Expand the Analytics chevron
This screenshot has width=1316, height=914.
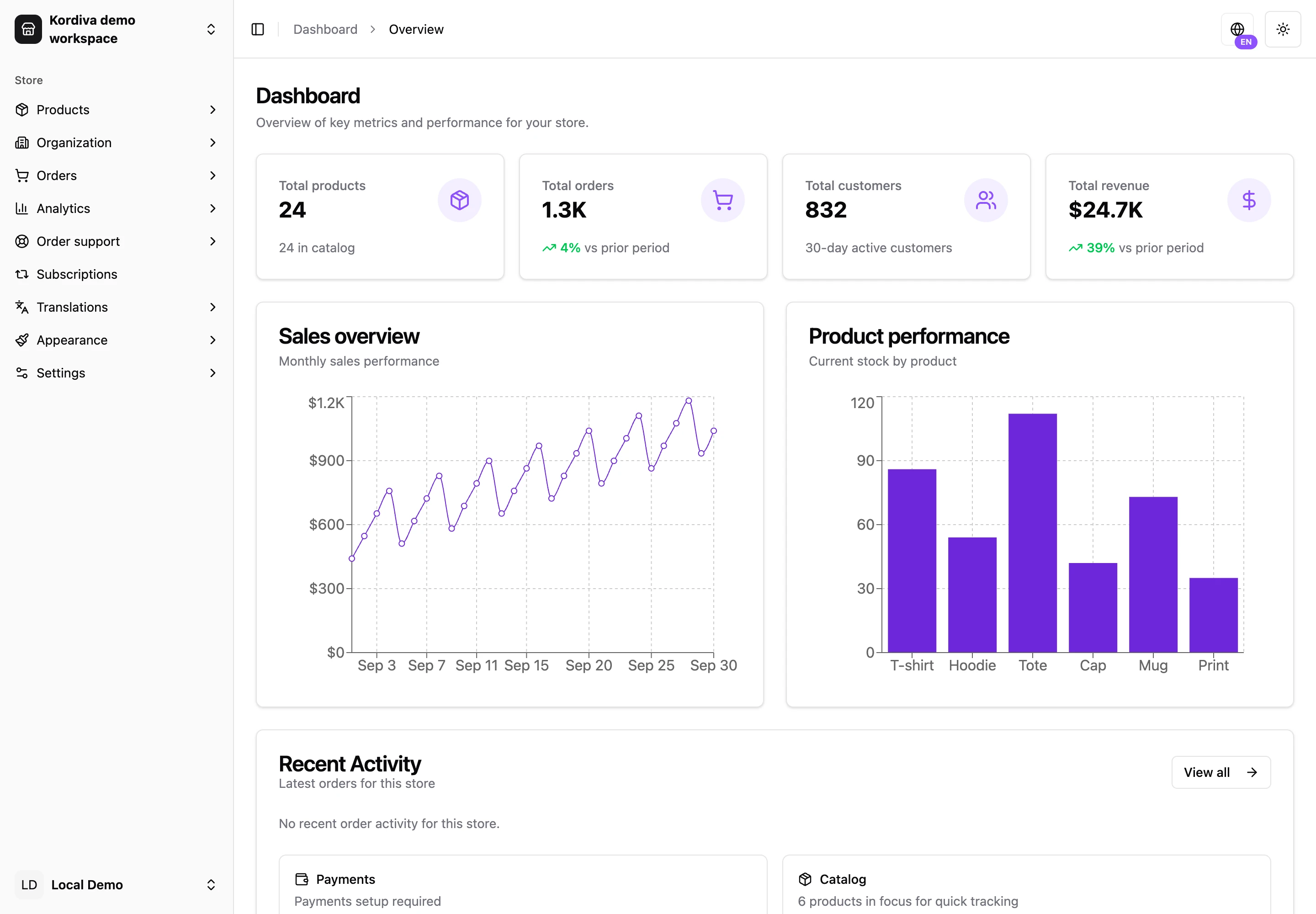212,208
